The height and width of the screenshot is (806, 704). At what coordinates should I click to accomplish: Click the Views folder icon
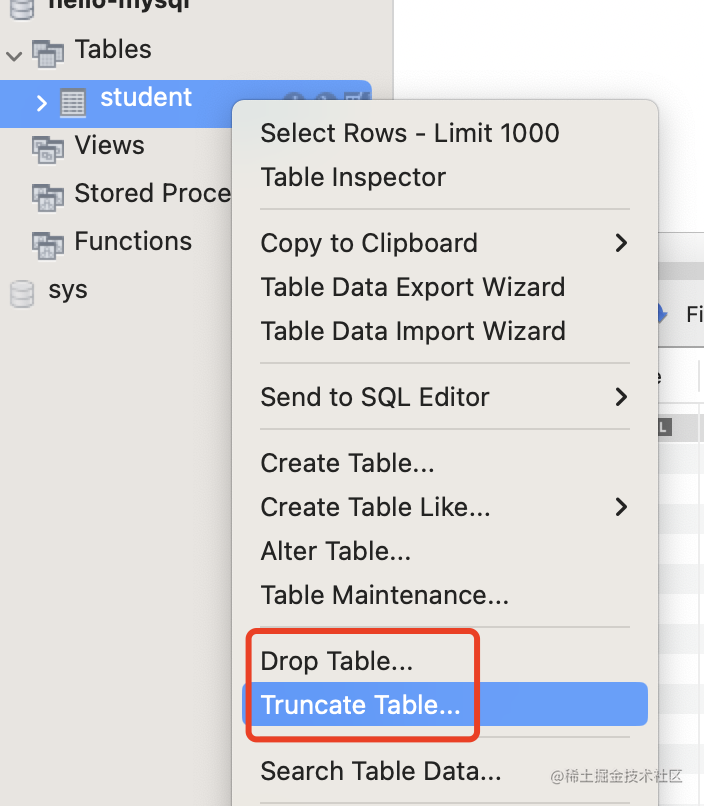(x=47, y=148)
